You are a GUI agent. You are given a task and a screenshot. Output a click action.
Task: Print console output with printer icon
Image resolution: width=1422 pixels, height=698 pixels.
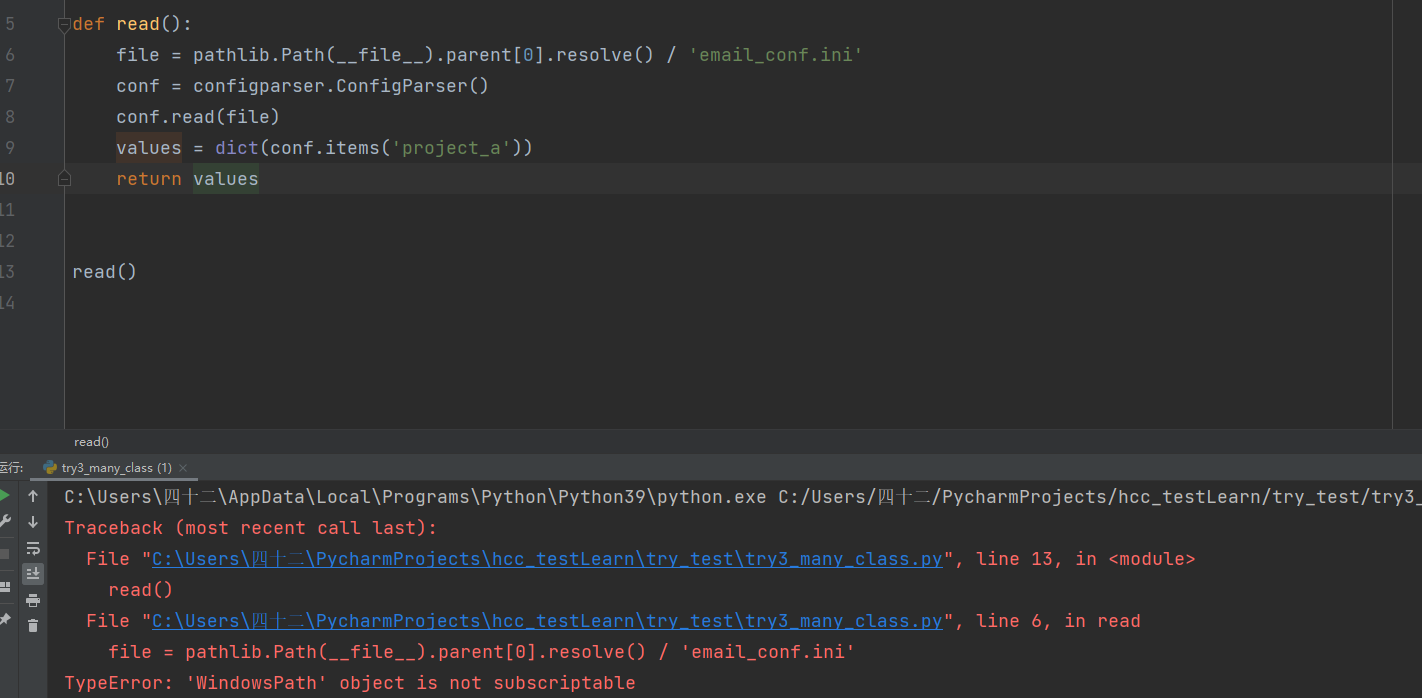click(33, 600)
